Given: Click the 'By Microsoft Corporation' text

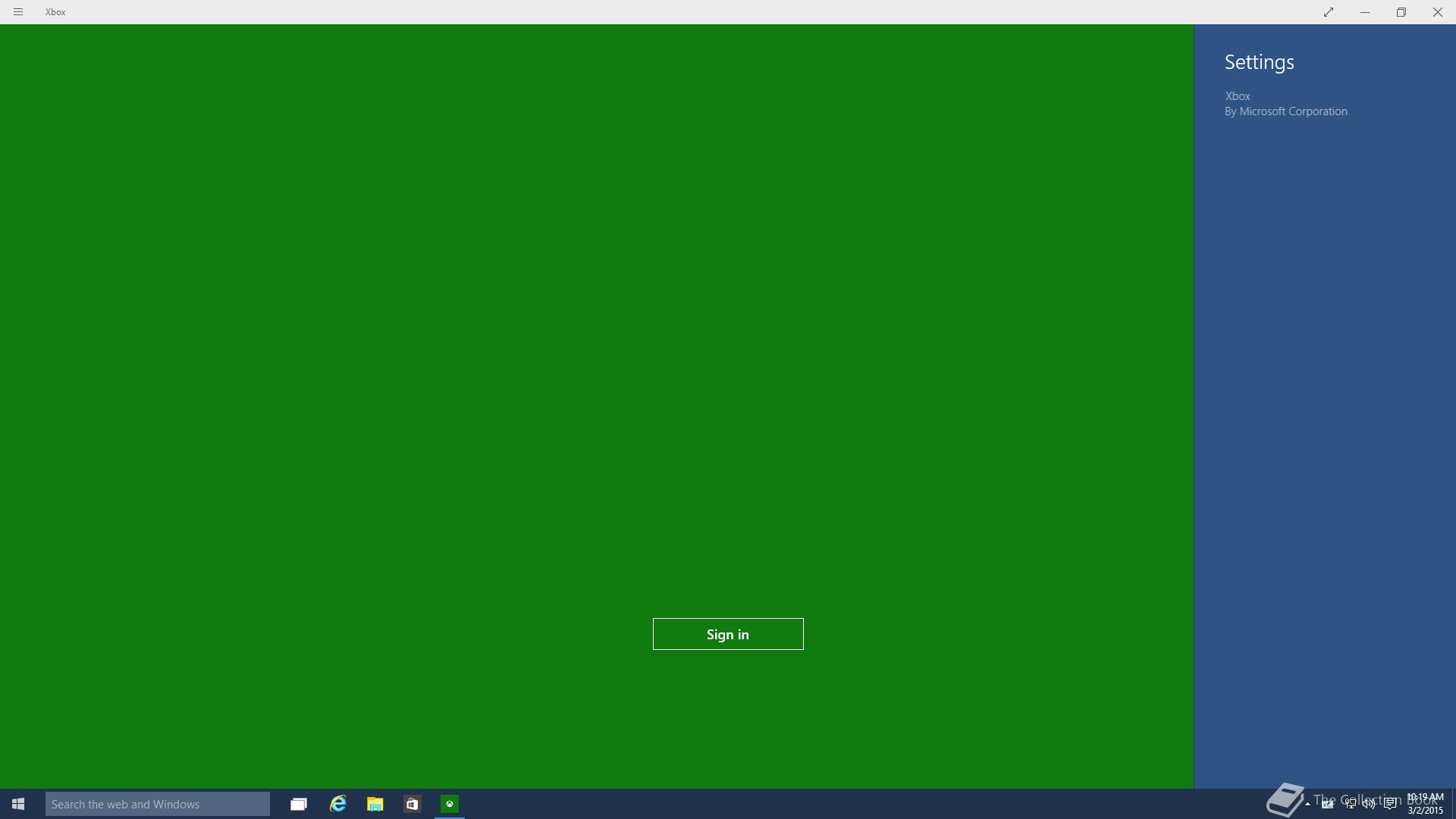Looking at the screenshot, I should 1286,111.
